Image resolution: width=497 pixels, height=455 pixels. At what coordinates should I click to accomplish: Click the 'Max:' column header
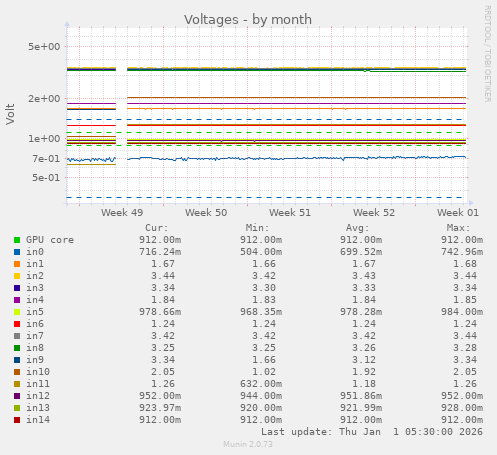click(458, 228)
